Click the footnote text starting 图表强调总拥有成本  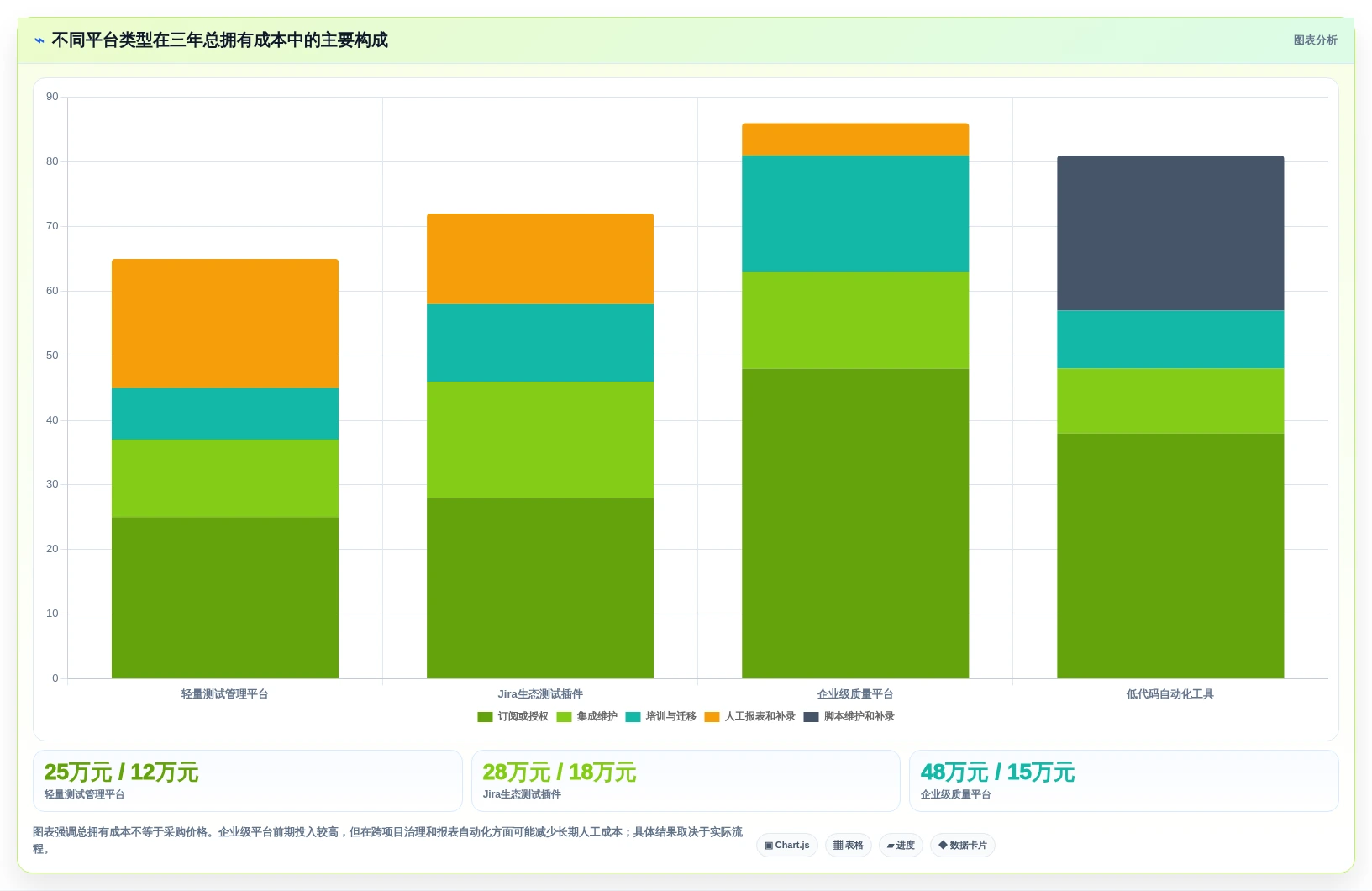click(x=387, y=841)
